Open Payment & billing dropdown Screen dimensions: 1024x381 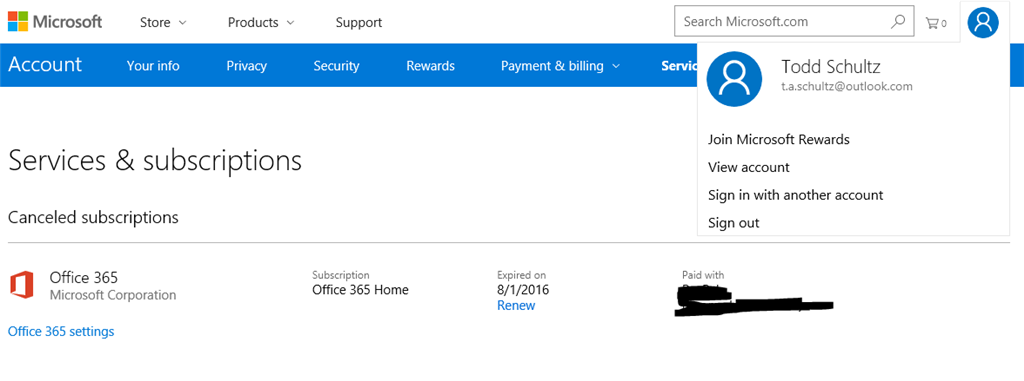point(560,65)
